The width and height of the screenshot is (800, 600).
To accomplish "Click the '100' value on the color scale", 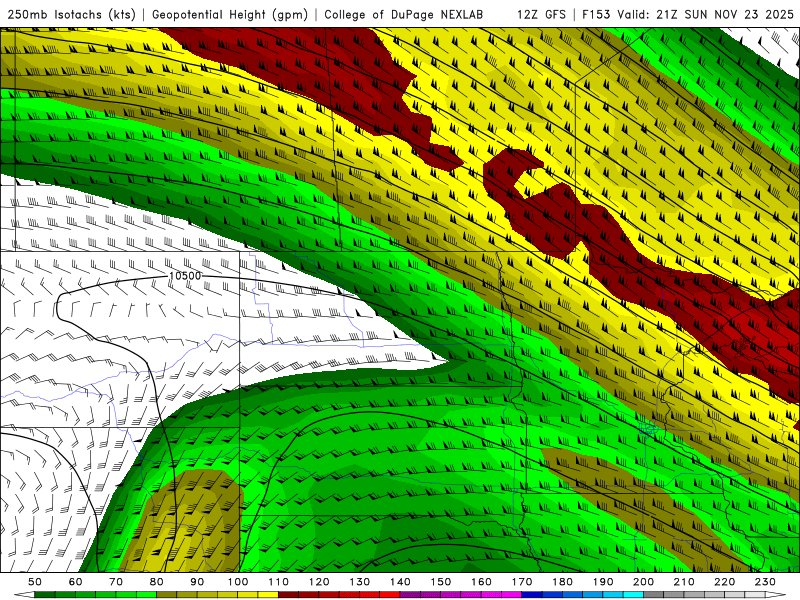I will tap(238, 582).
